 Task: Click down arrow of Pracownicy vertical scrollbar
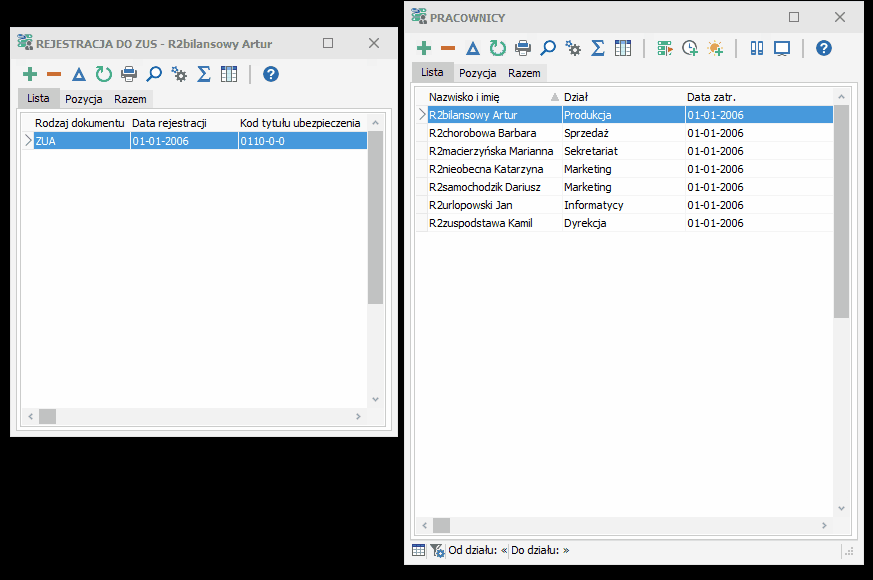point(841,508)
